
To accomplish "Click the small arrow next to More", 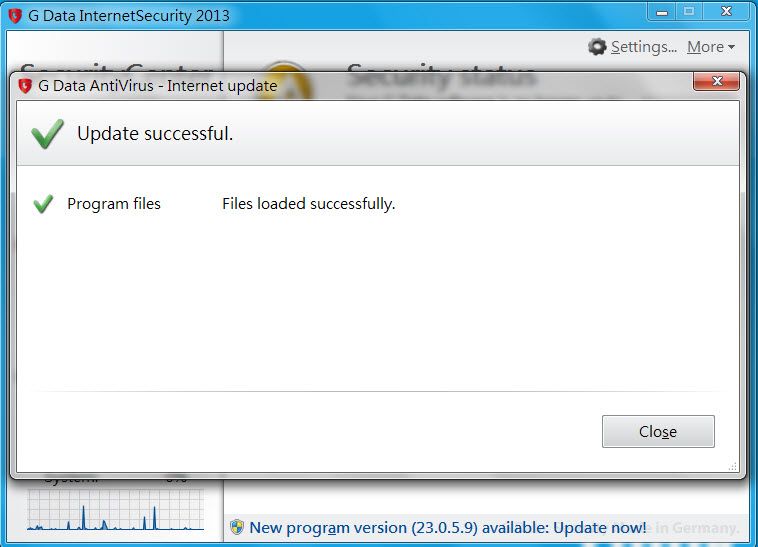I will click(731, 47).
